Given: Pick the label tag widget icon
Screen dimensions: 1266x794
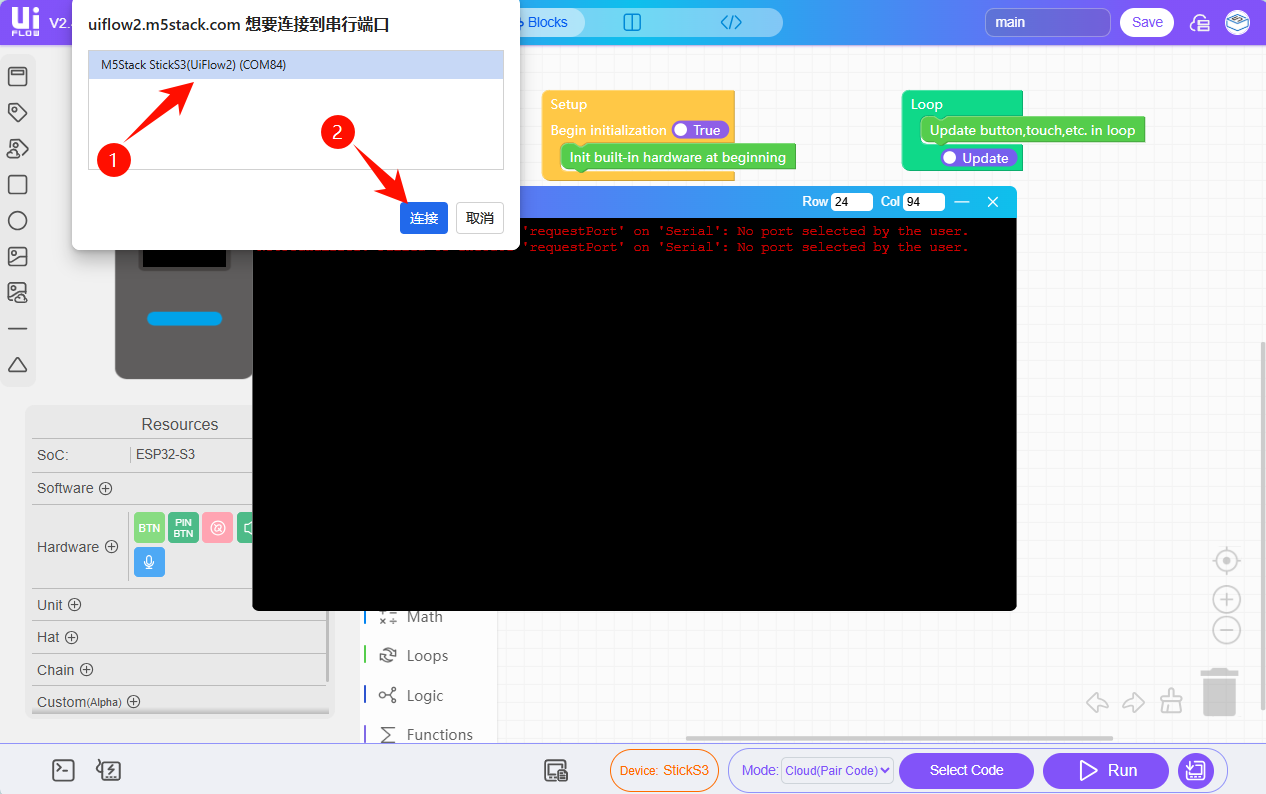Looking at the screenshot, I should point(17,112).
